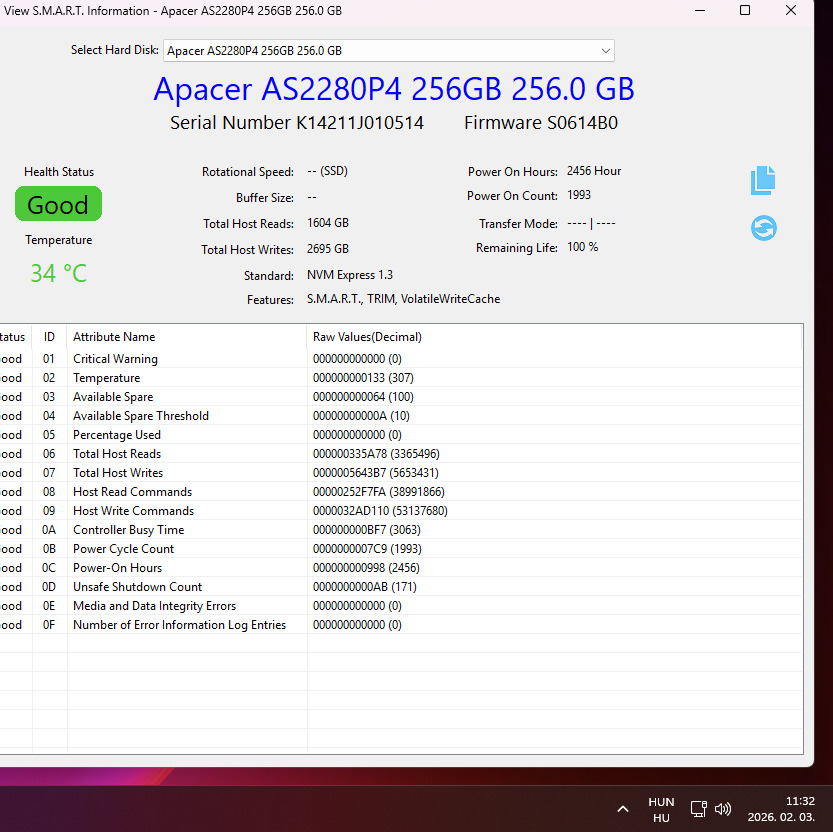Viewport: 833px width, 832px height.
Task: Click the ID cell 0F
Action: (49, 625)
